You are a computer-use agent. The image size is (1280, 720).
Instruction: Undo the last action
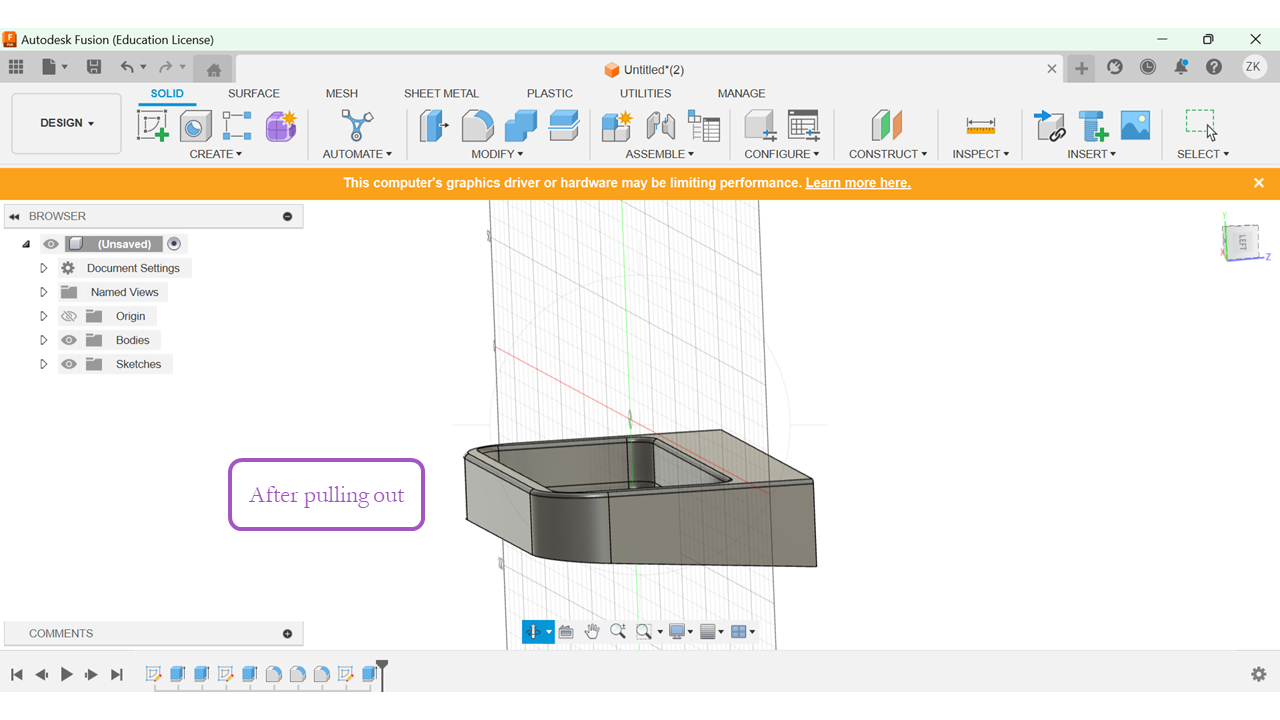click(127, 67)
